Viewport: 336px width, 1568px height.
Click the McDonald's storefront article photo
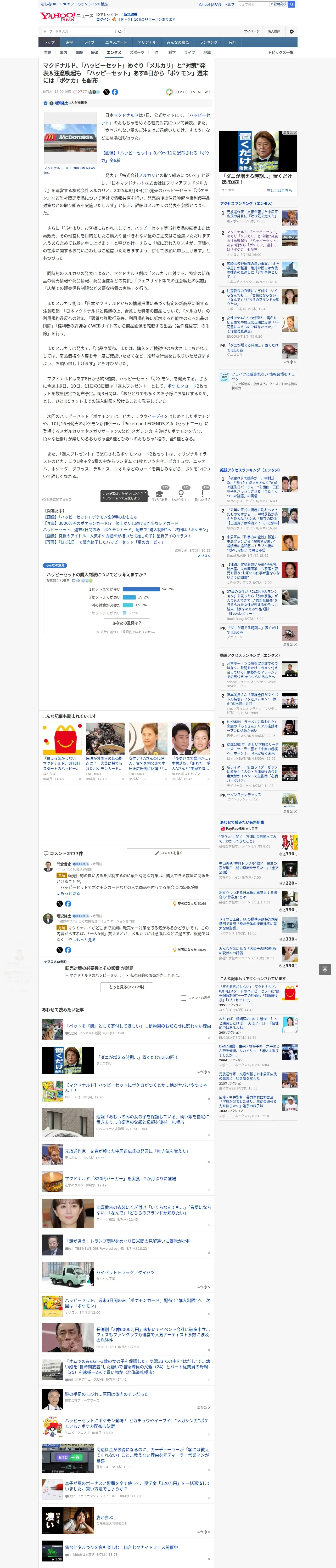click(70, 137)
